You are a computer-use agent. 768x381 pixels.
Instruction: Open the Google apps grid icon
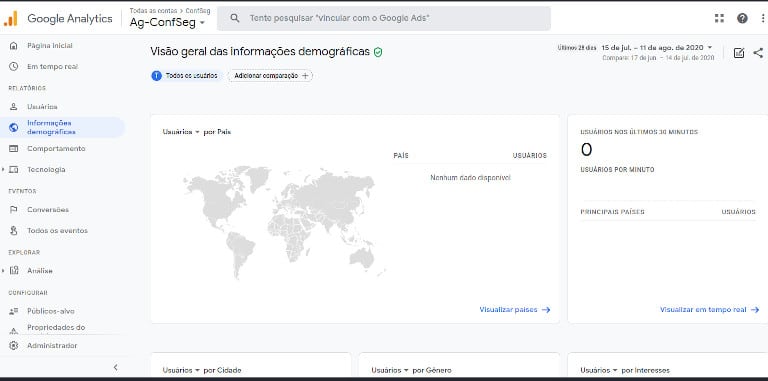tap(719, 19)
